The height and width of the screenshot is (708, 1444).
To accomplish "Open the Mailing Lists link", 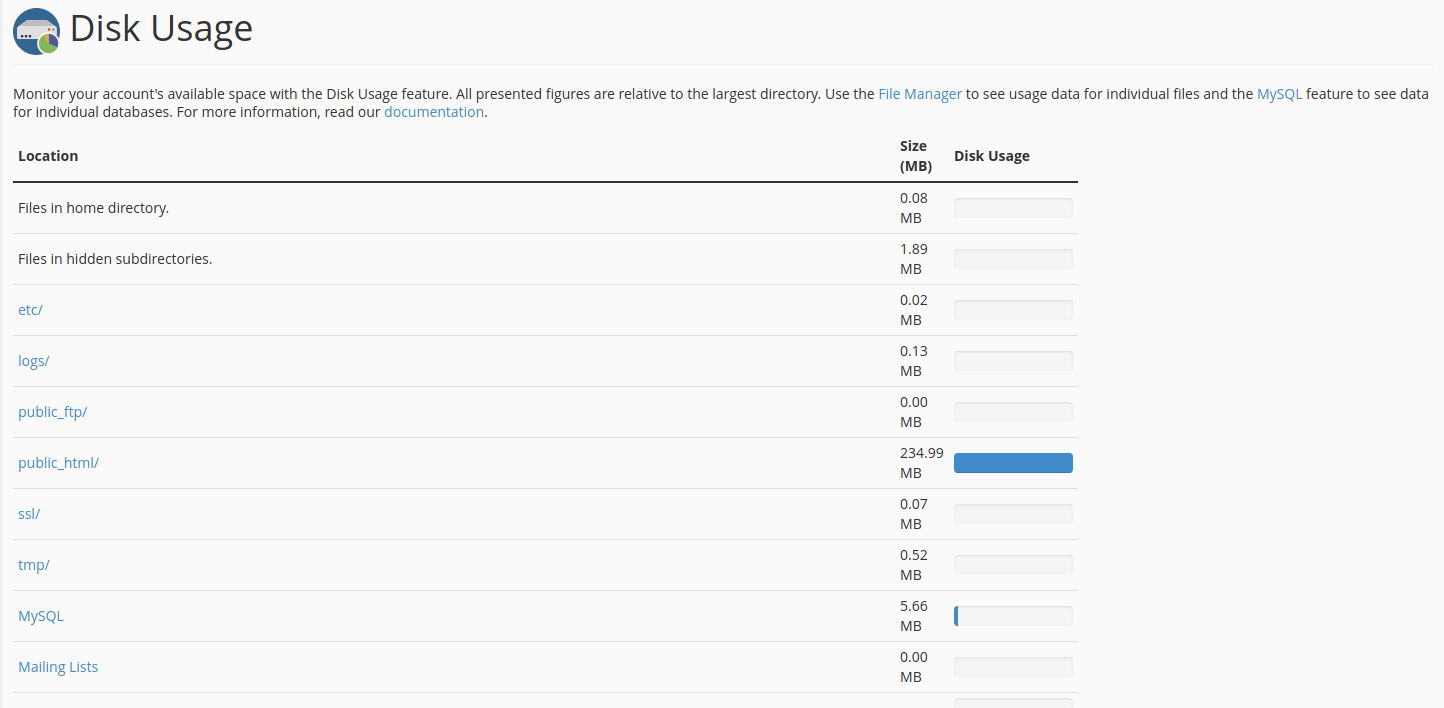I will (57, 666).
